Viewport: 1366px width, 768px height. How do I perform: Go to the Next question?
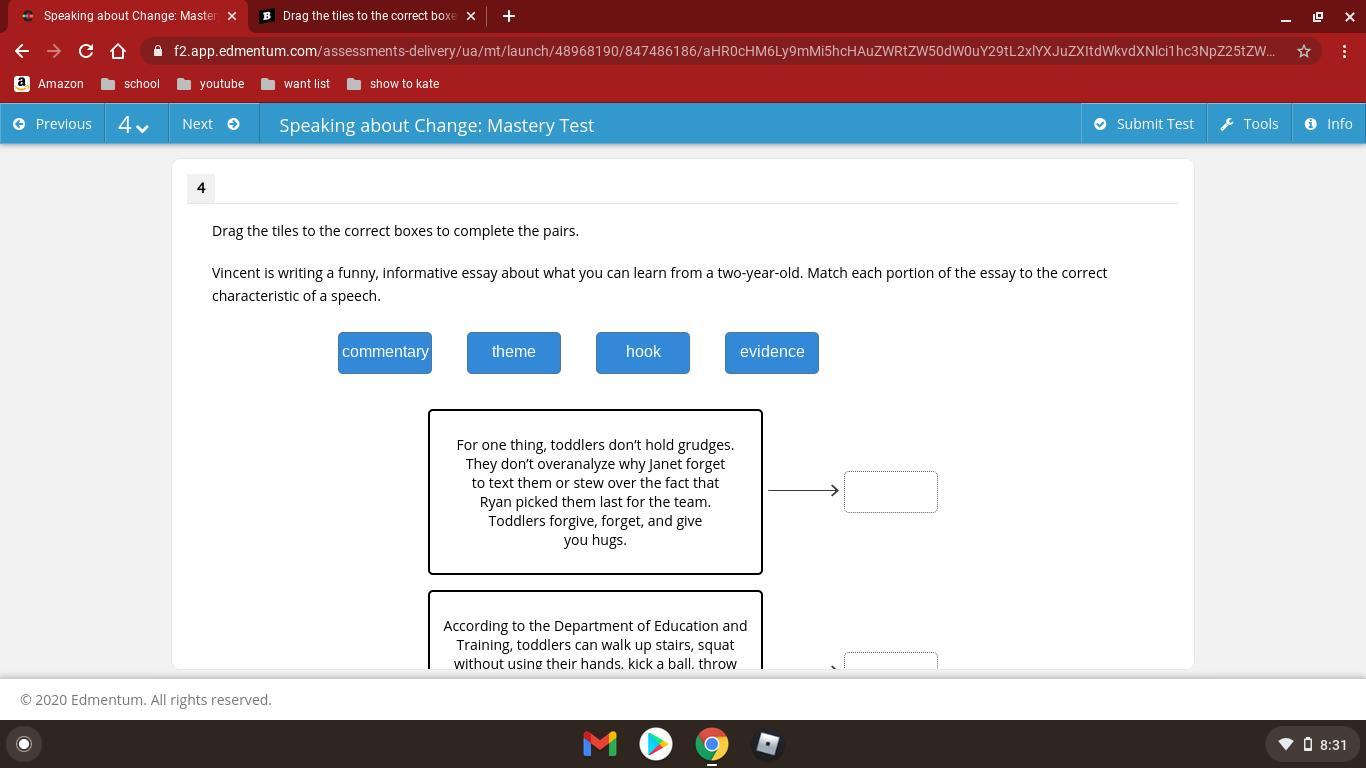(211, 124)
